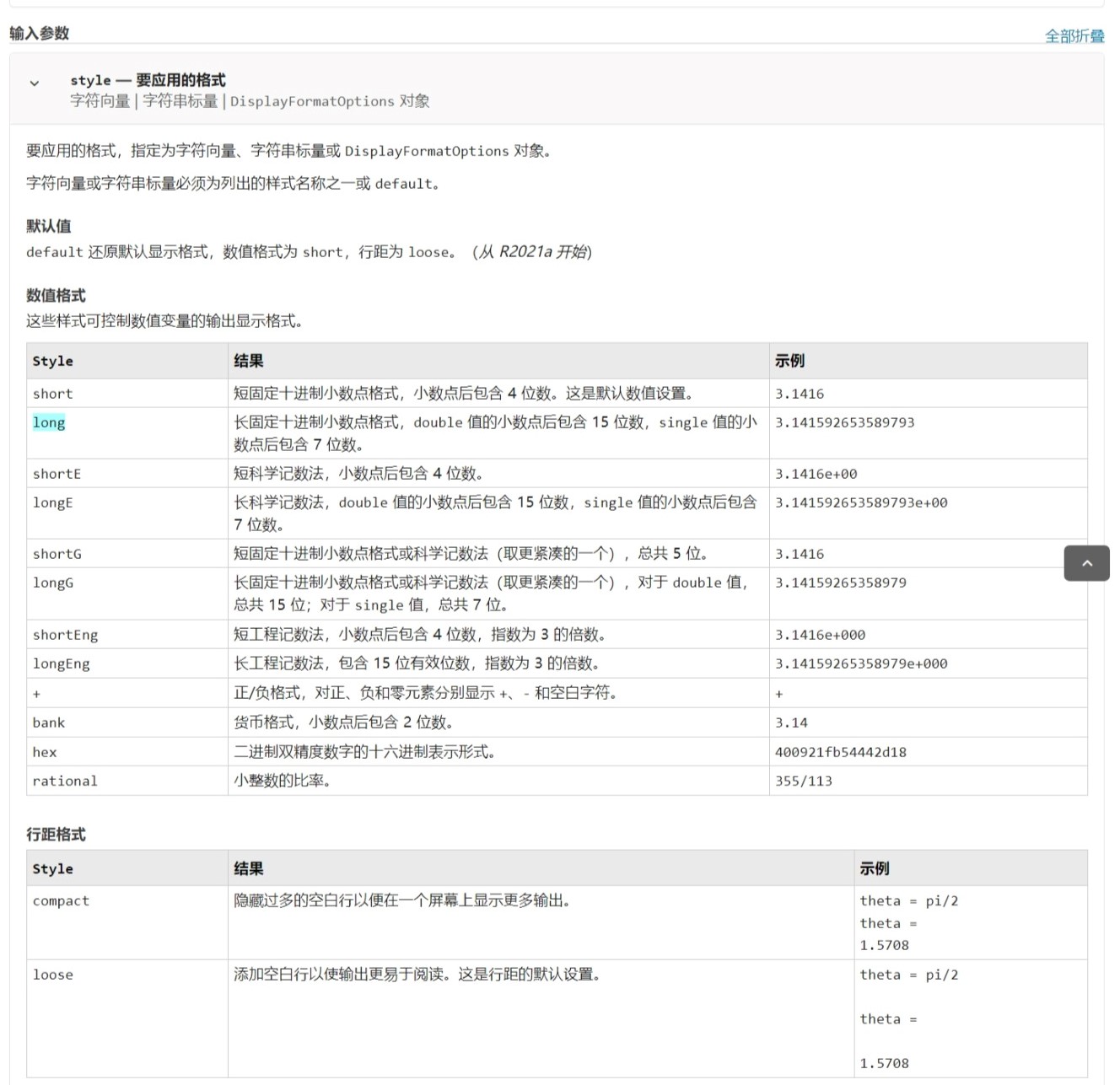Image resolution: width=1120 pixels, height=1085 pixels.
Task: Click the 'rational' style cell
Action: (x=65, y=781)
